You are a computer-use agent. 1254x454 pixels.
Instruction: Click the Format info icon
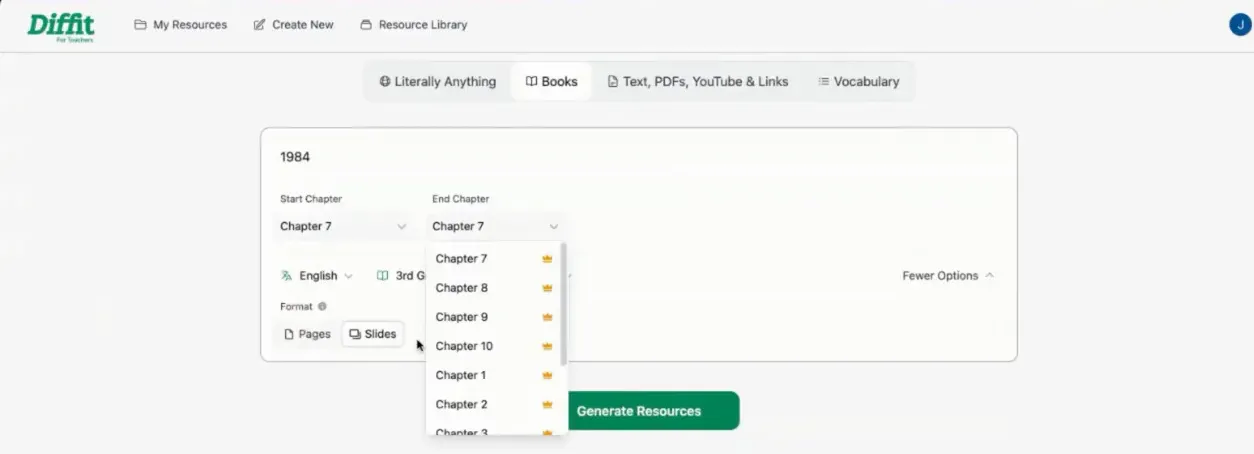[x=322, y=307]
